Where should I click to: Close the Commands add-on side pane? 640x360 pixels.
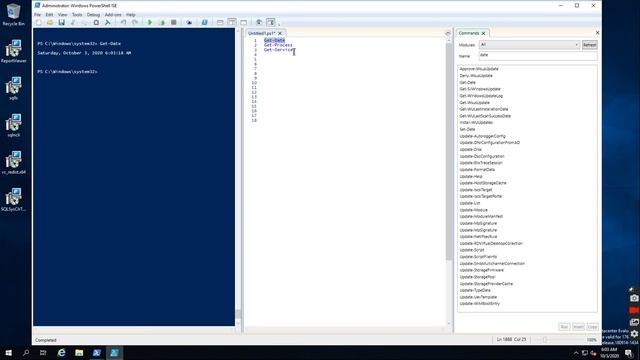click(x=597, y=33)
